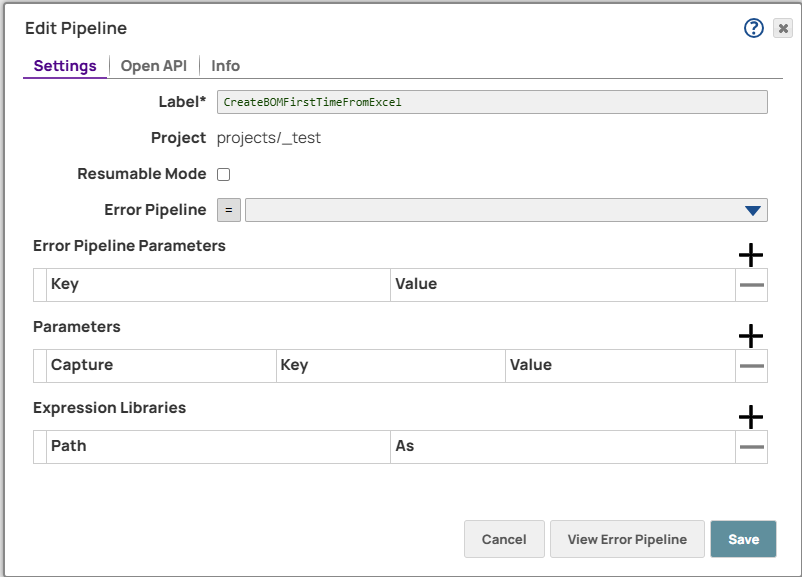Select the As column header

[563, 447]
